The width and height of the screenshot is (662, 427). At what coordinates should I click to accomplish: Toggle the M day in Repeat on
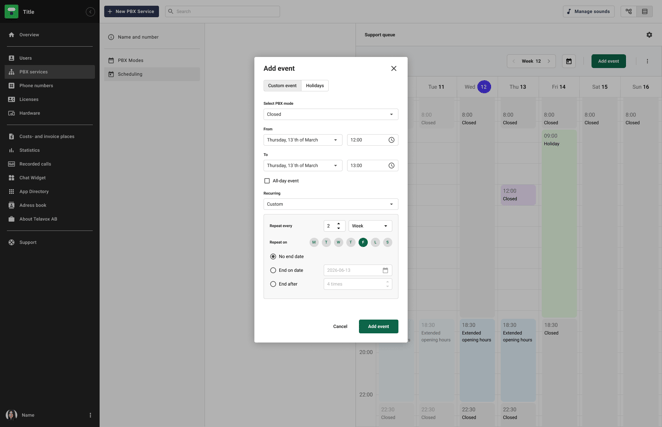point(314,242)
